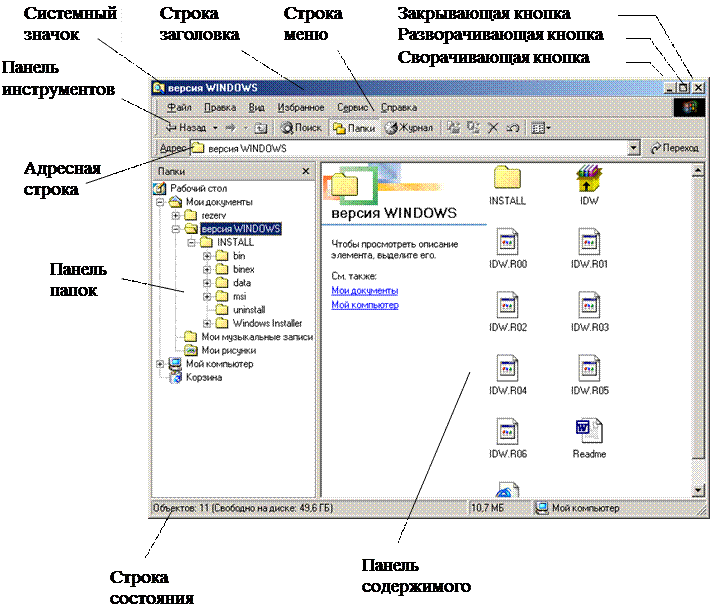Expand the binex folder node
The height and width of the screenshot is (616, 710).
tap(207, 270)
